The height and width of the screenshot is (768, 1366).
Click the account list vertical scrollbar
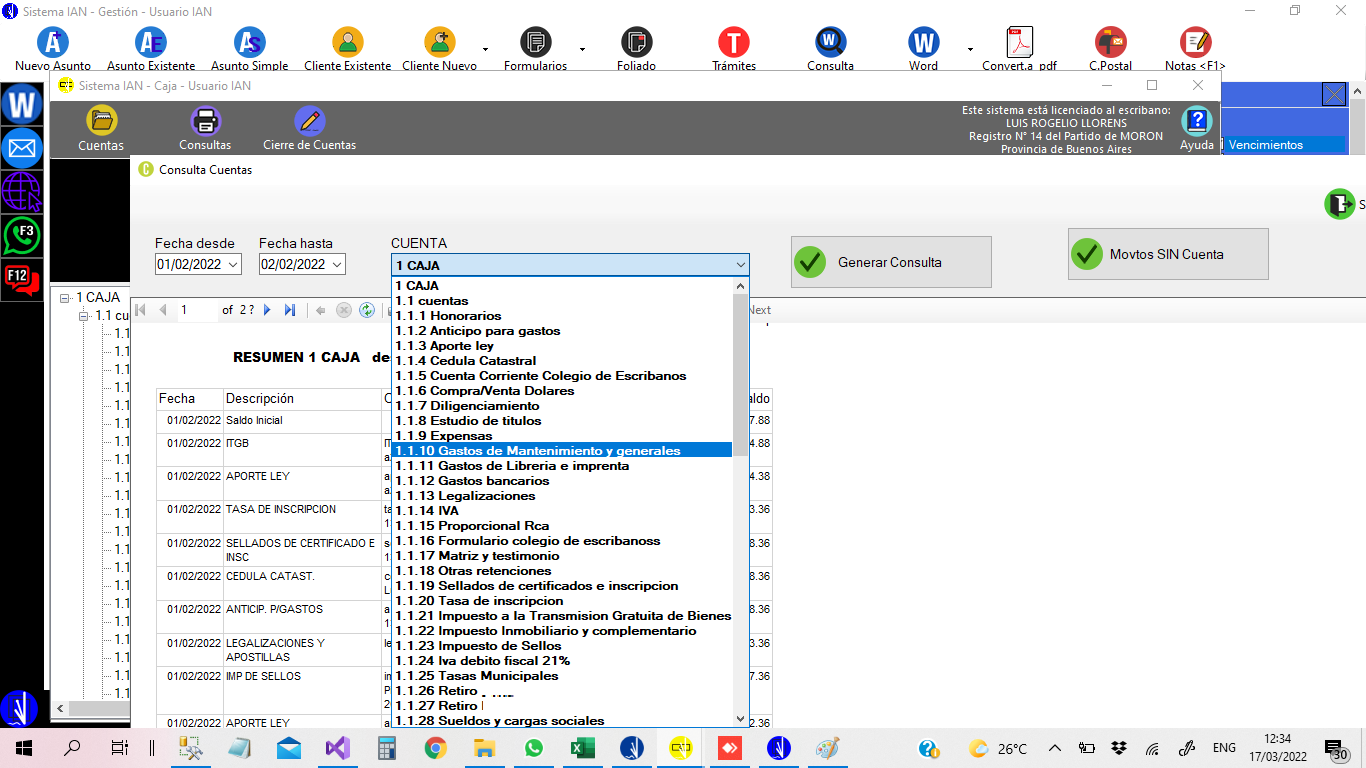click(740, 500)
